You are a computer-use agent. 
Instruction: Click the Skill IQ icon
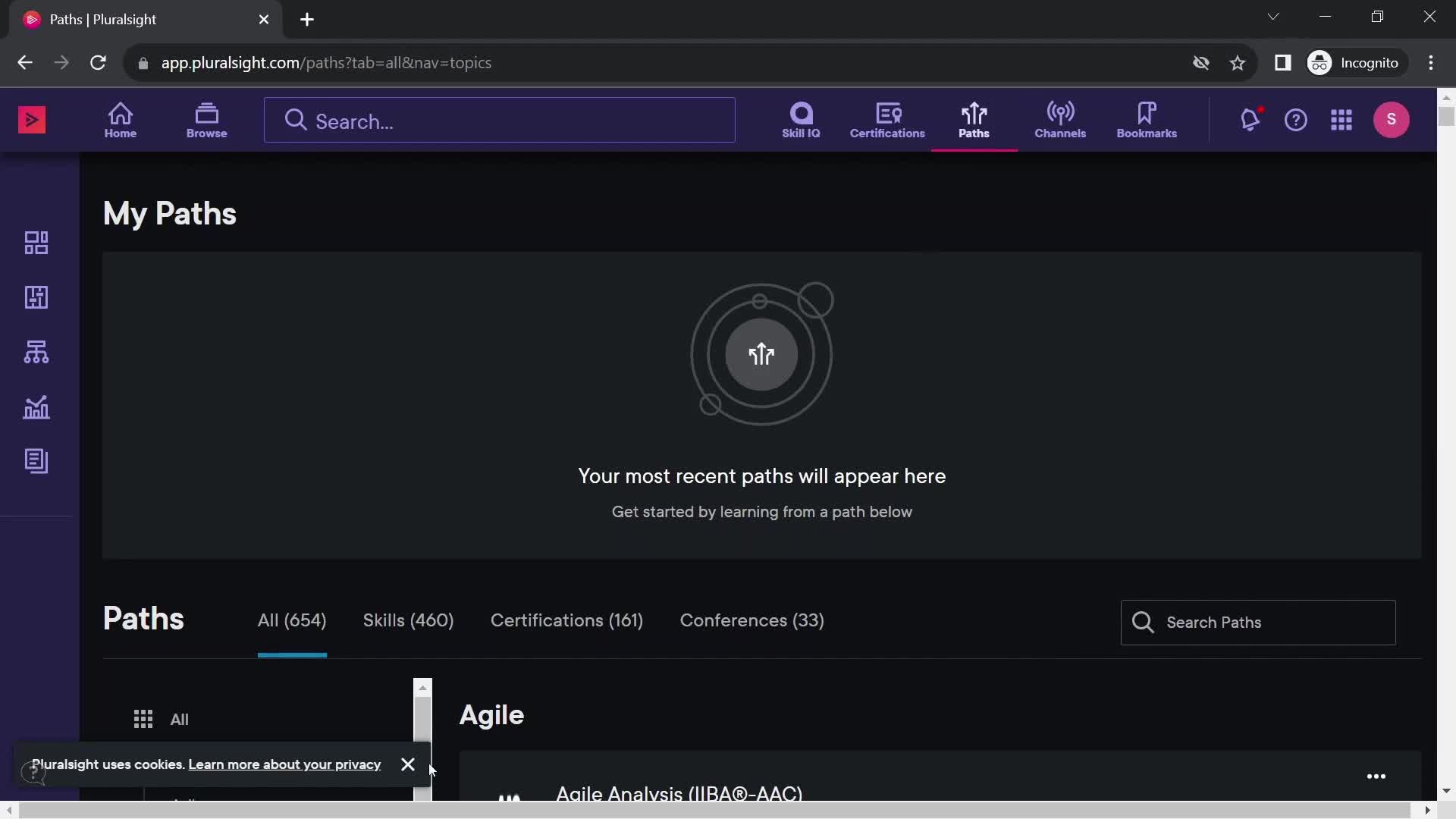coord(801,120)
